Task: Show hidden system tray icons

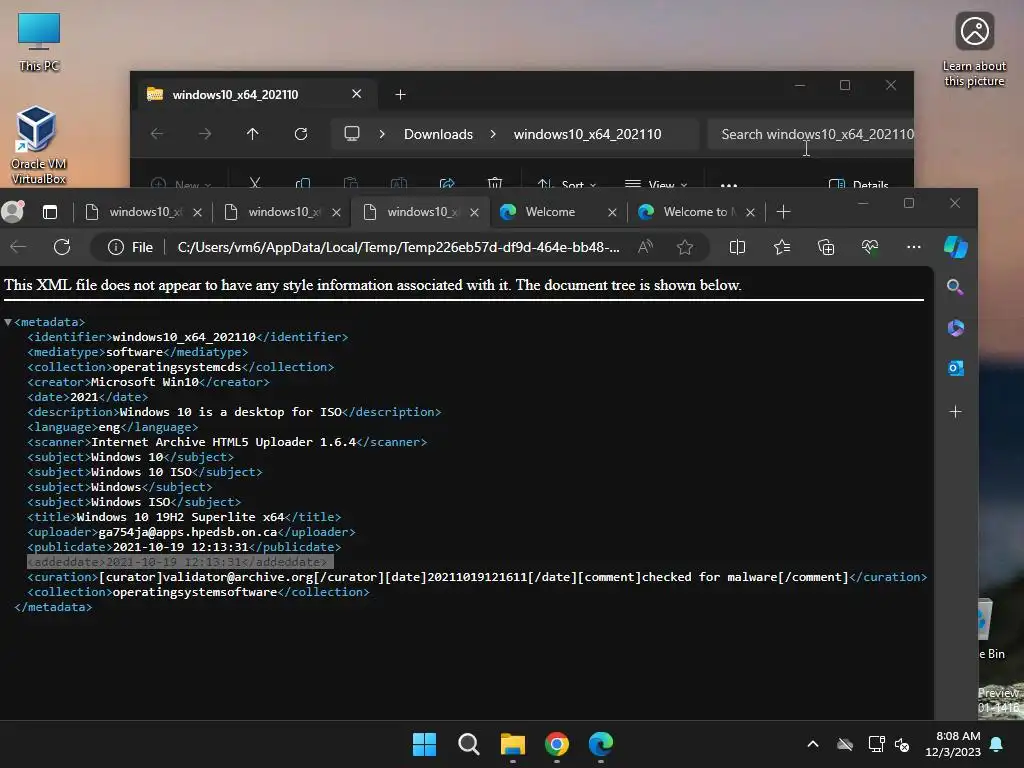Action: tap(813, 744)
